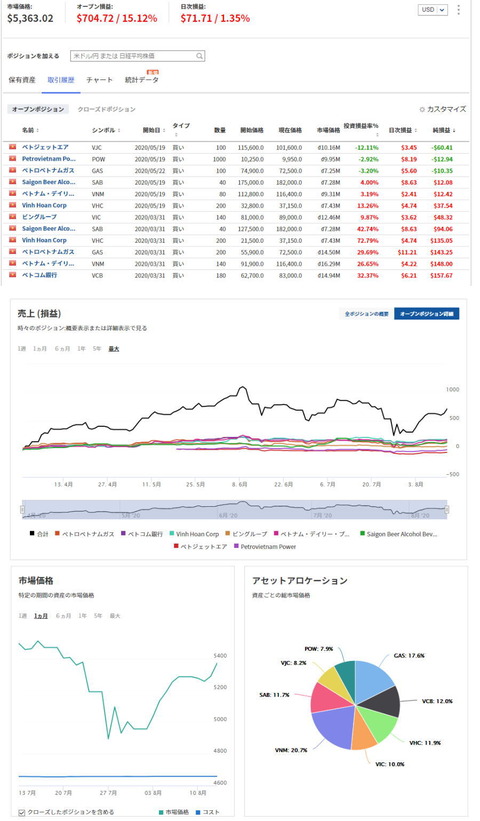Sort positions by 日次損益 column
This screenshot has height=821, width=480.
403,130
